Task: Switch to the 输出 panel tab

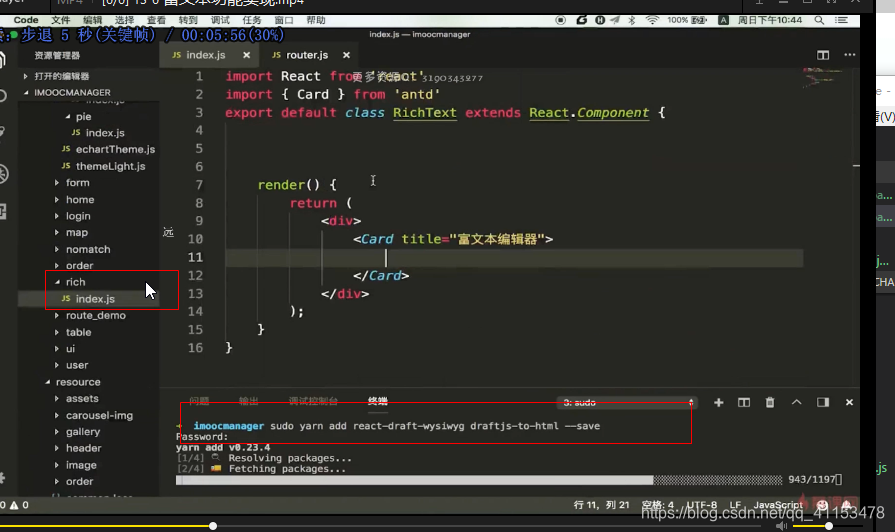Action: [248, 401]
